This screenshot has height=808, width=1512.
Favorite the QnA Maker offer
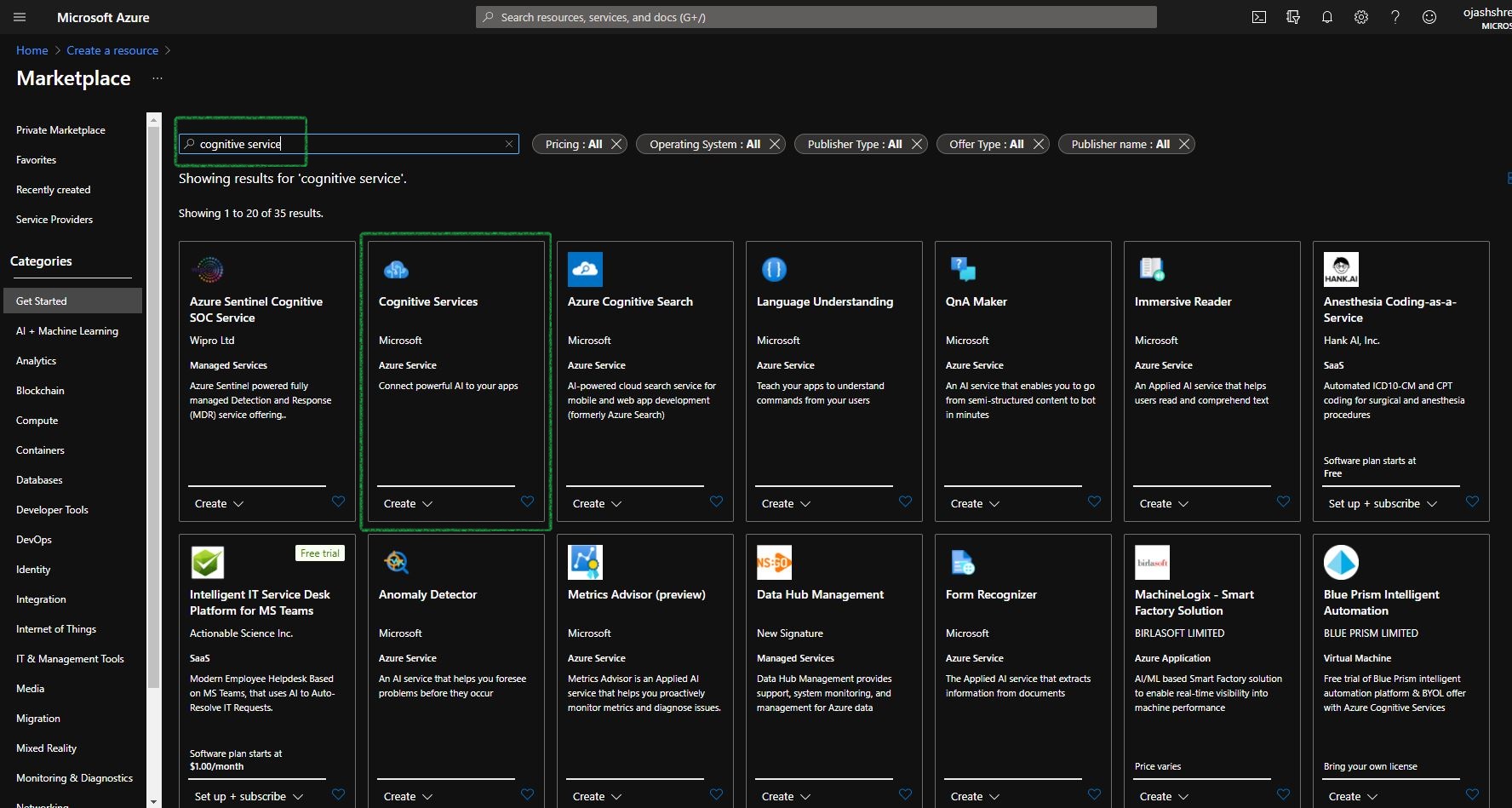[x=1094, y=501]
